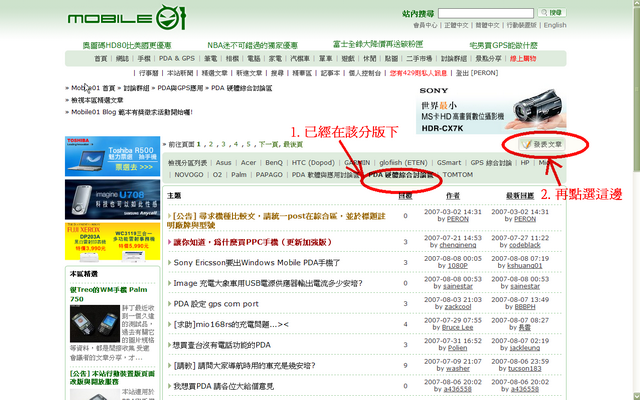Sort by the 最新回應 column header
Image resolution: width=640 pixels, height=400 pixels.
pyautogui.click(x=520, y=196)
